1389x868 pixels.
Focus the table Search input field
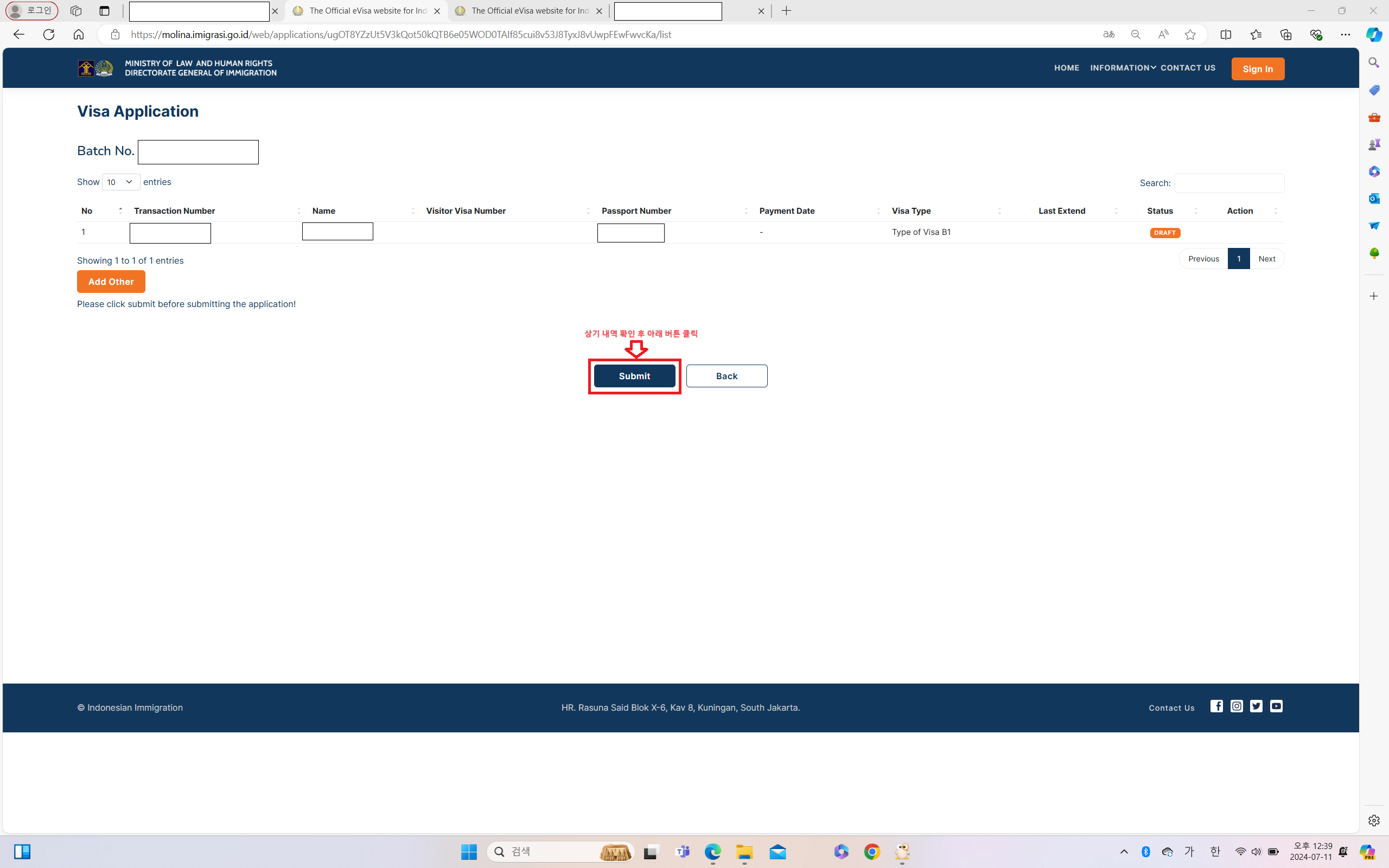(x=1229, y=183)
